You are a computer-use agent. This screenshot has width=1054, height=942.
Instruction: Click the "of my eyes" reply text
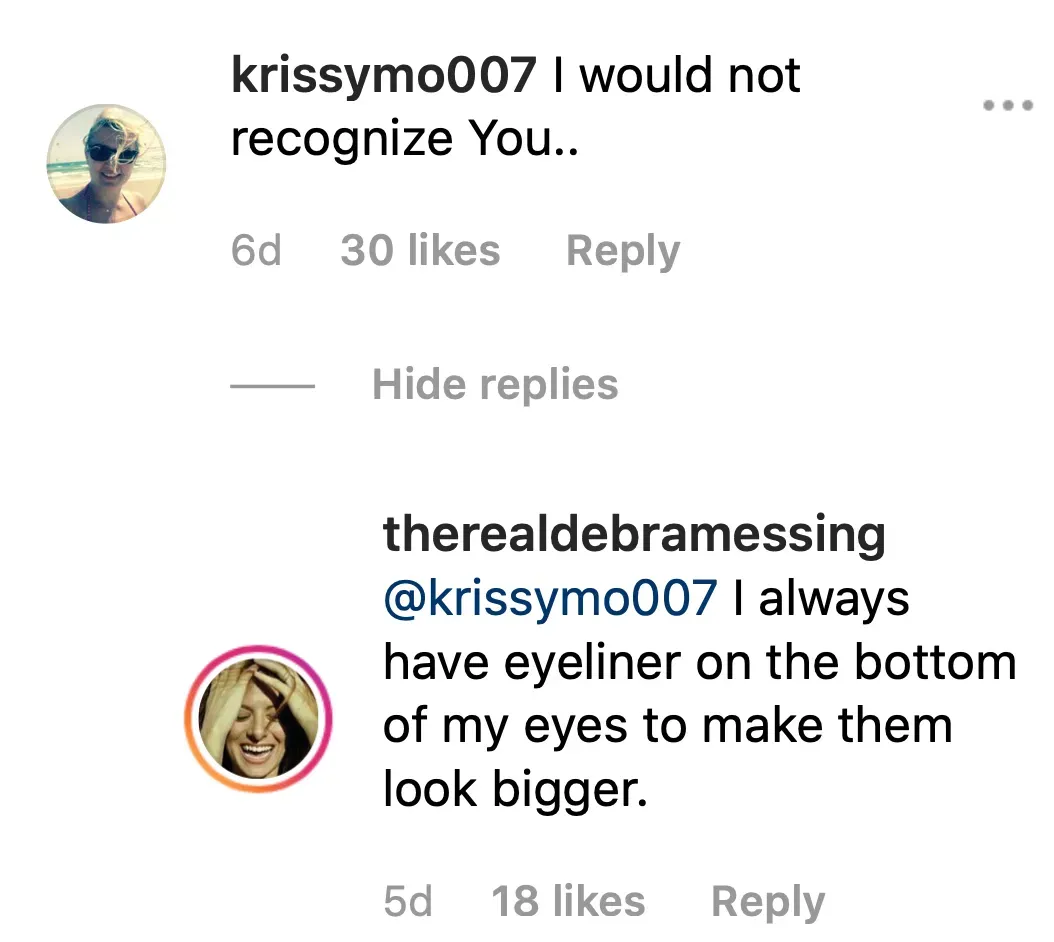504,726
